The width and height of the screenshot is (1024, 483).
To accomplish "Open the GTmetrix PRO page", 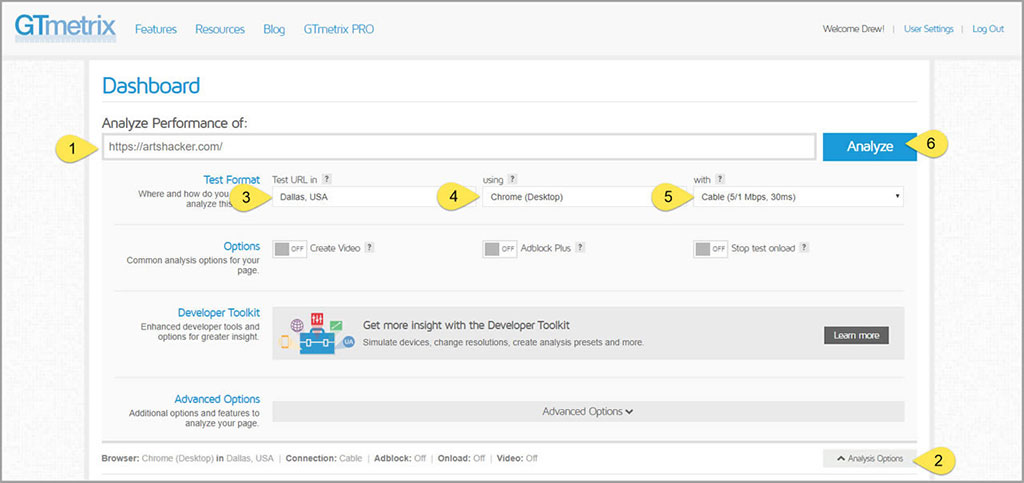I will 339,29.
